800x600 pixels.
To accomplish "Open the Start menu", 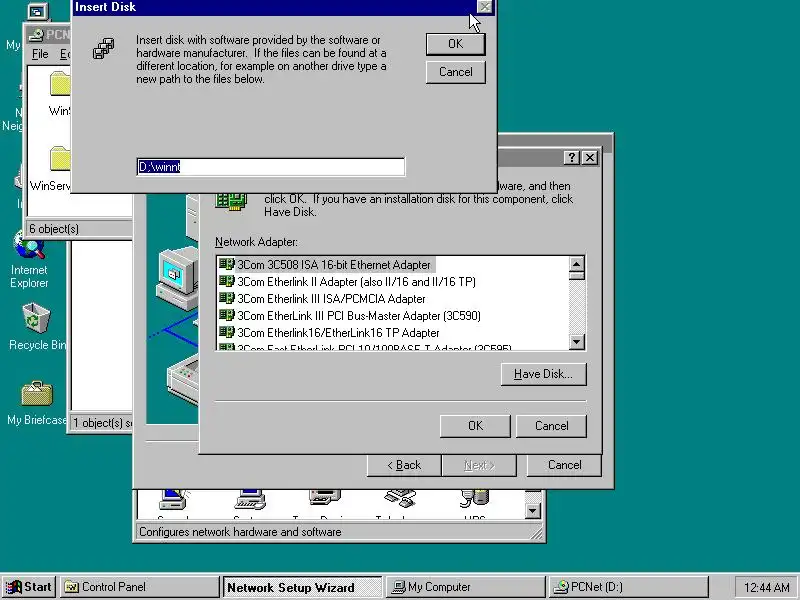I will (x=29, y=587).
